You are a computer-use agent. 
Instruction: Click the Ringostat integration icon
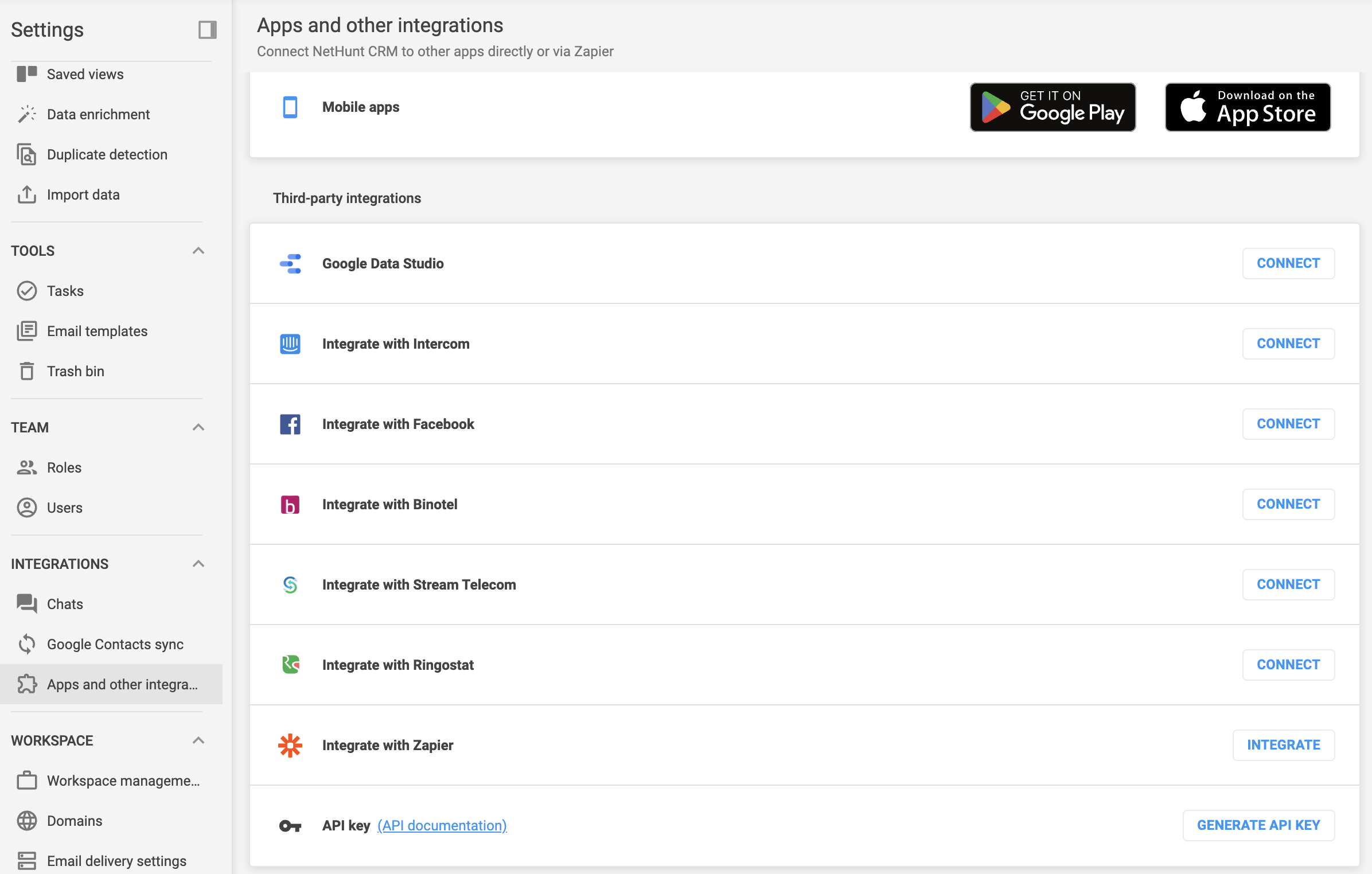pos(291,665)
